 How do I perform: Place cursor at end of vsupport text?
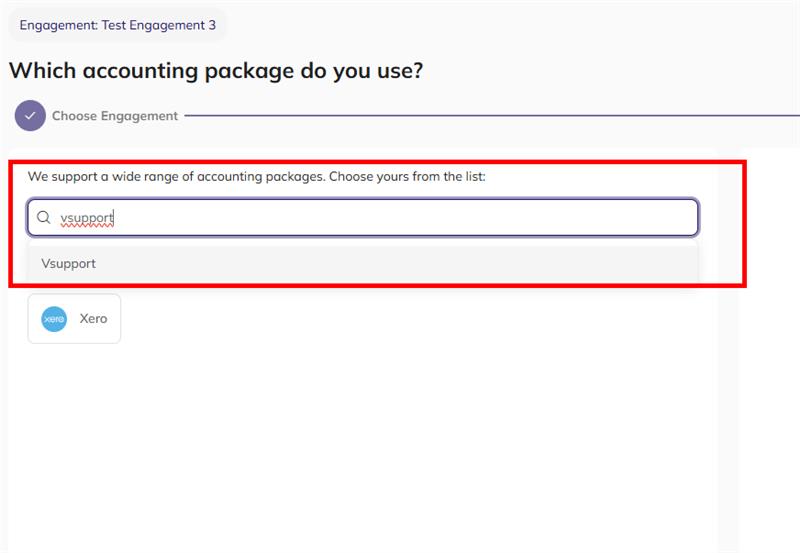[113, 218]
